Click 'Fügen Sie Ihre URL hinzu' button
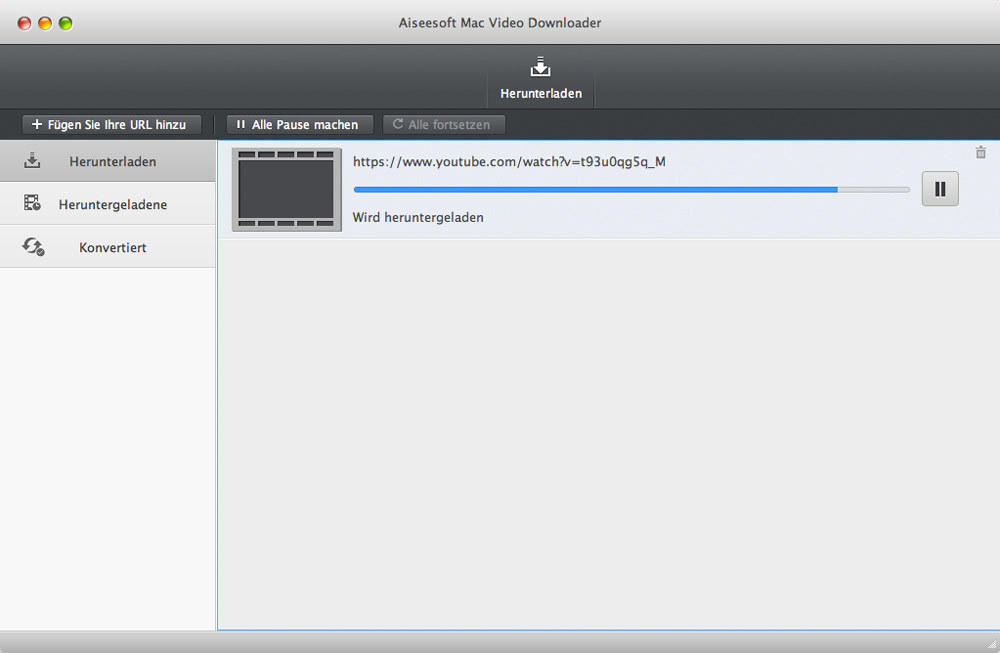Screen dimensions: 1000x653 [112, 124]
